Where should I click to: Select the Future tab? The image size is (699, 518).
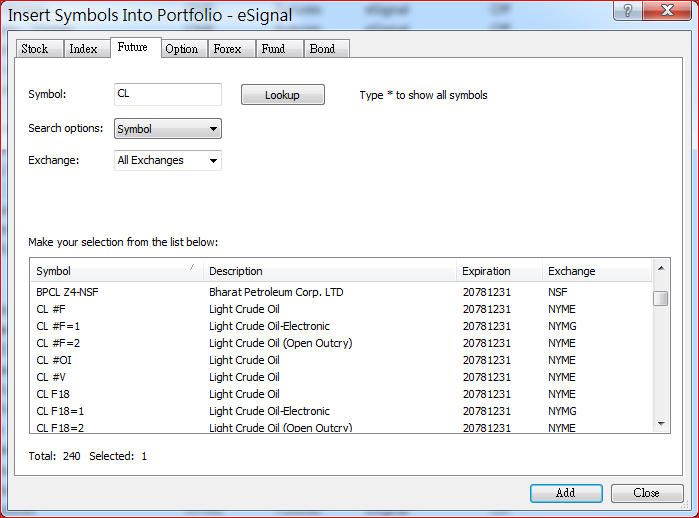click(x=136, y=47)
